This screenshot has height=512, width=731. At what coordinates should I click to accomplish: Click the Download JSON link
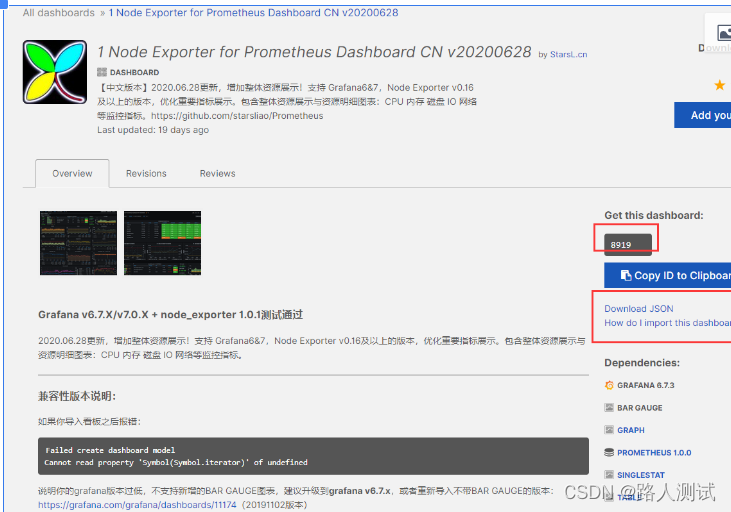639,309
